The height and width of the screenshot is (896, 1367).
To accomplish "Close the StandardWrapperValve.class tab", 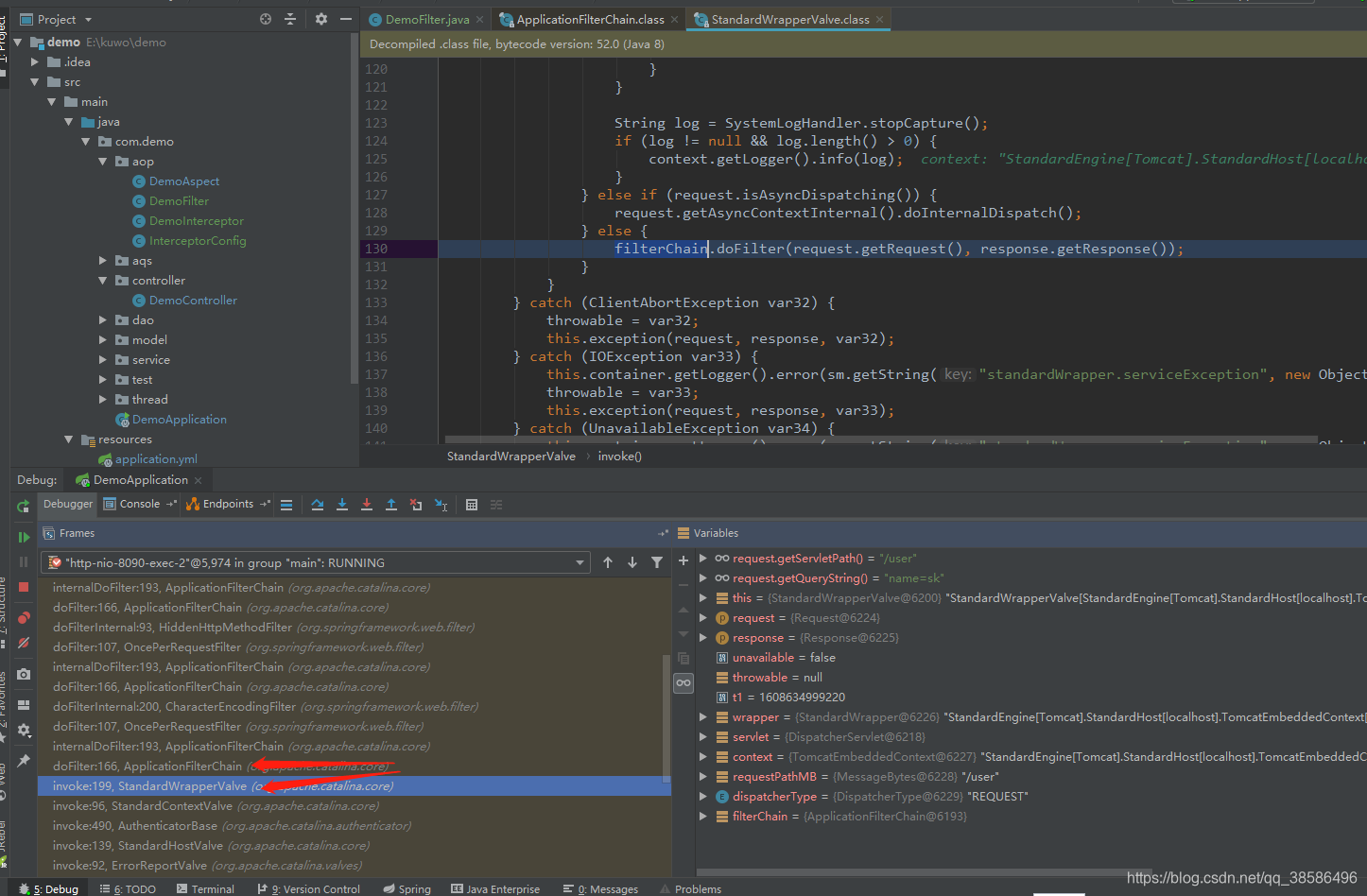I will [880, 19].
